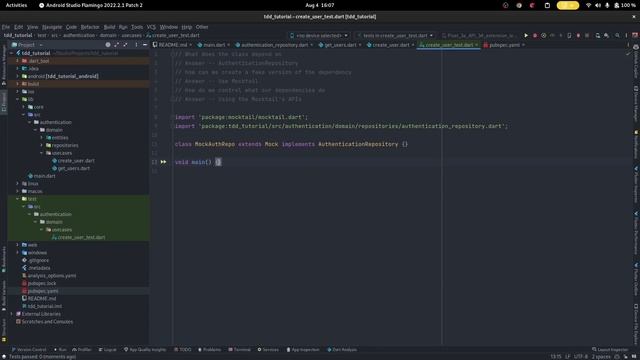640x360 pixels.
Task: Expand the android folder node
Action: click(x=18, y=76)
